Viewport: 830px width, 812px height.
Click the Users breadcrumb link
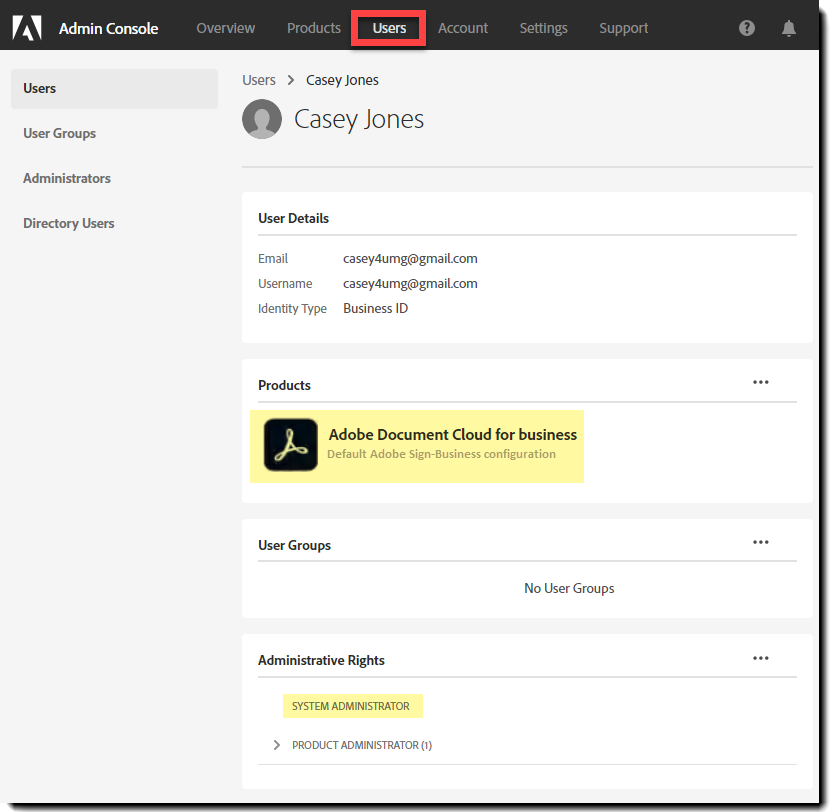pos(259,80)
